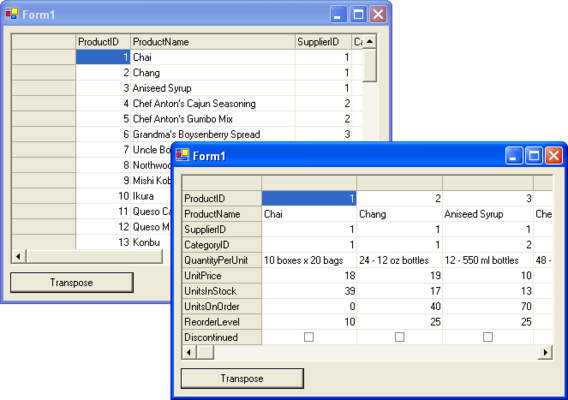Image resolution: width=568 pixels, height=400 pixels.
Task: Select the Chef Anton's Gumbo Mix cell
Action: click(213, 119)
